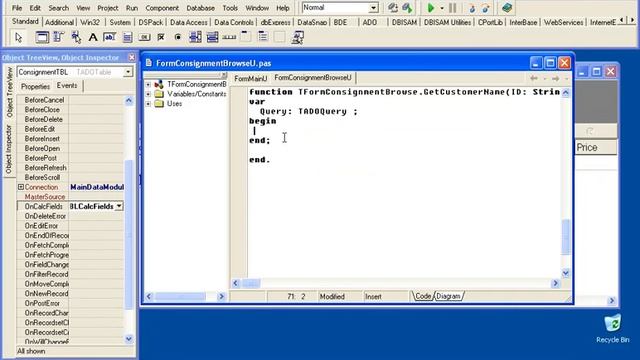
Task: Expand the Variables/Constants tree node
Action: (x=148, y=94)
